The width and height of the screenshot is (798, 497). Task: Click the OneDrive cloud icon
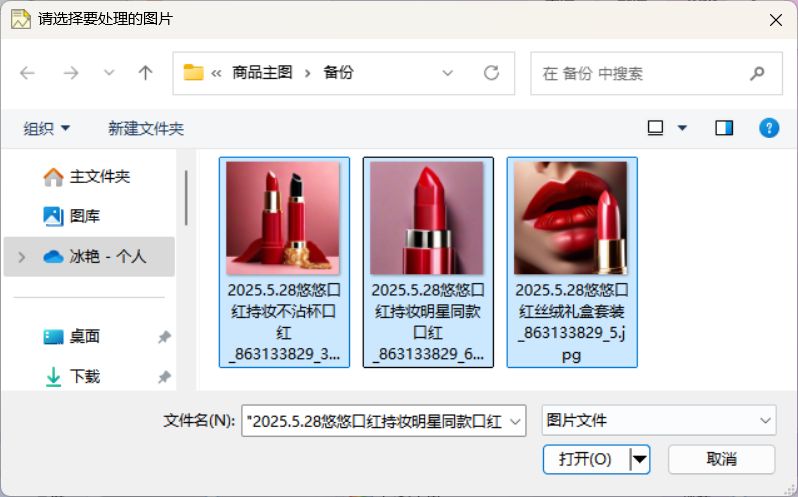53,256
